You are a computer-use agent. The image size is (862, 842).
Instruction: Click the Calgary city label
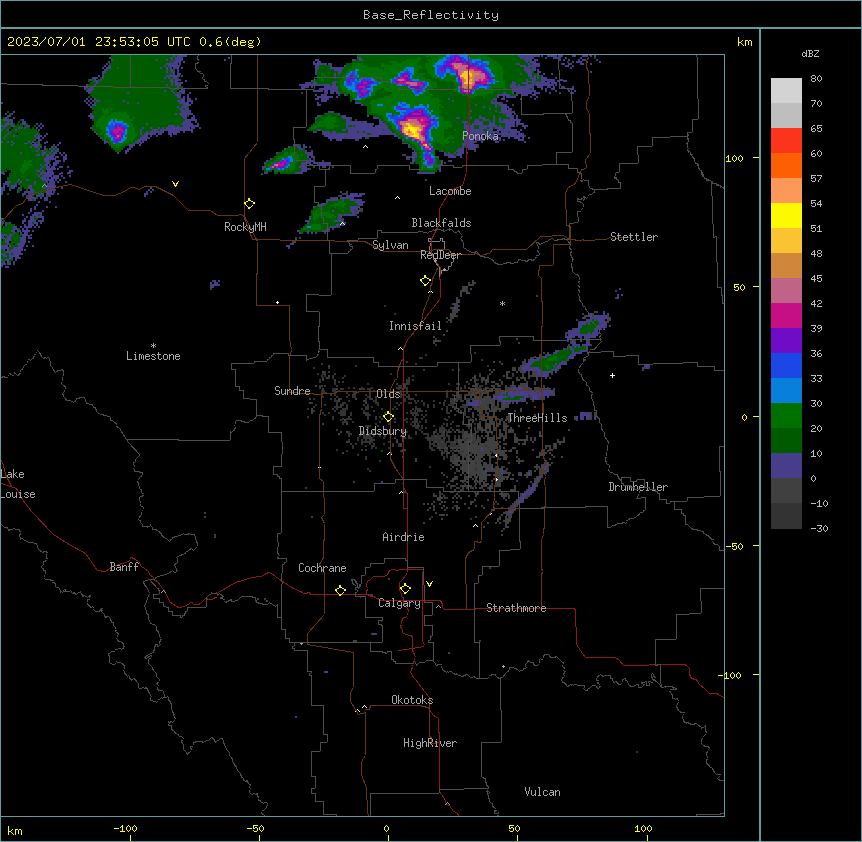point(399,603)
